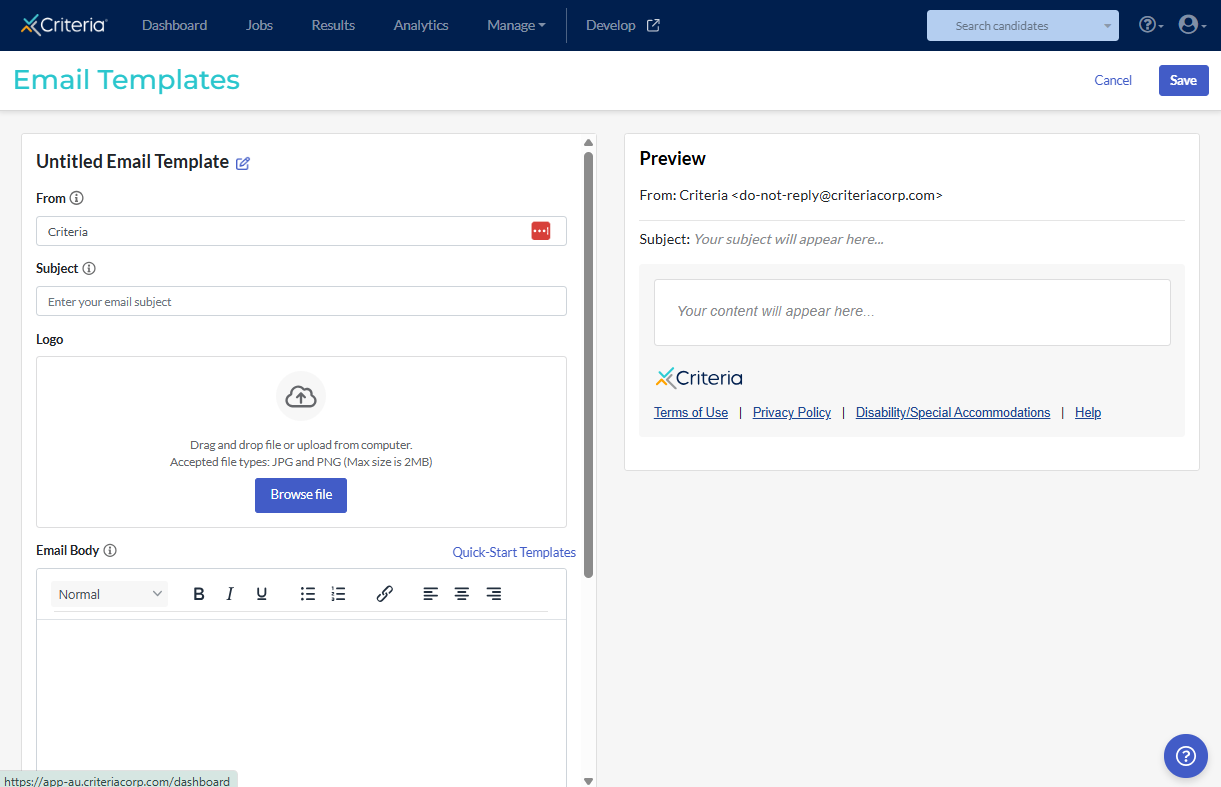The height and width of the screenshot is (787, 1221).
Task: Click the Email Templates page heading
Action: coord(127,80)
